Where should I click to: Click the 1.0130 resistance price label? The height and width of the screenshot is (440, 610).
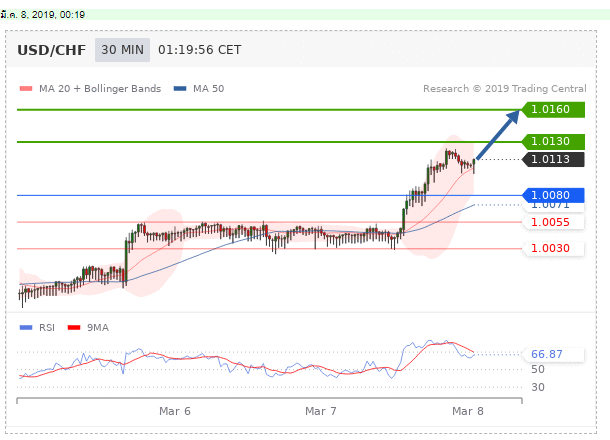(x=553, y=141)
